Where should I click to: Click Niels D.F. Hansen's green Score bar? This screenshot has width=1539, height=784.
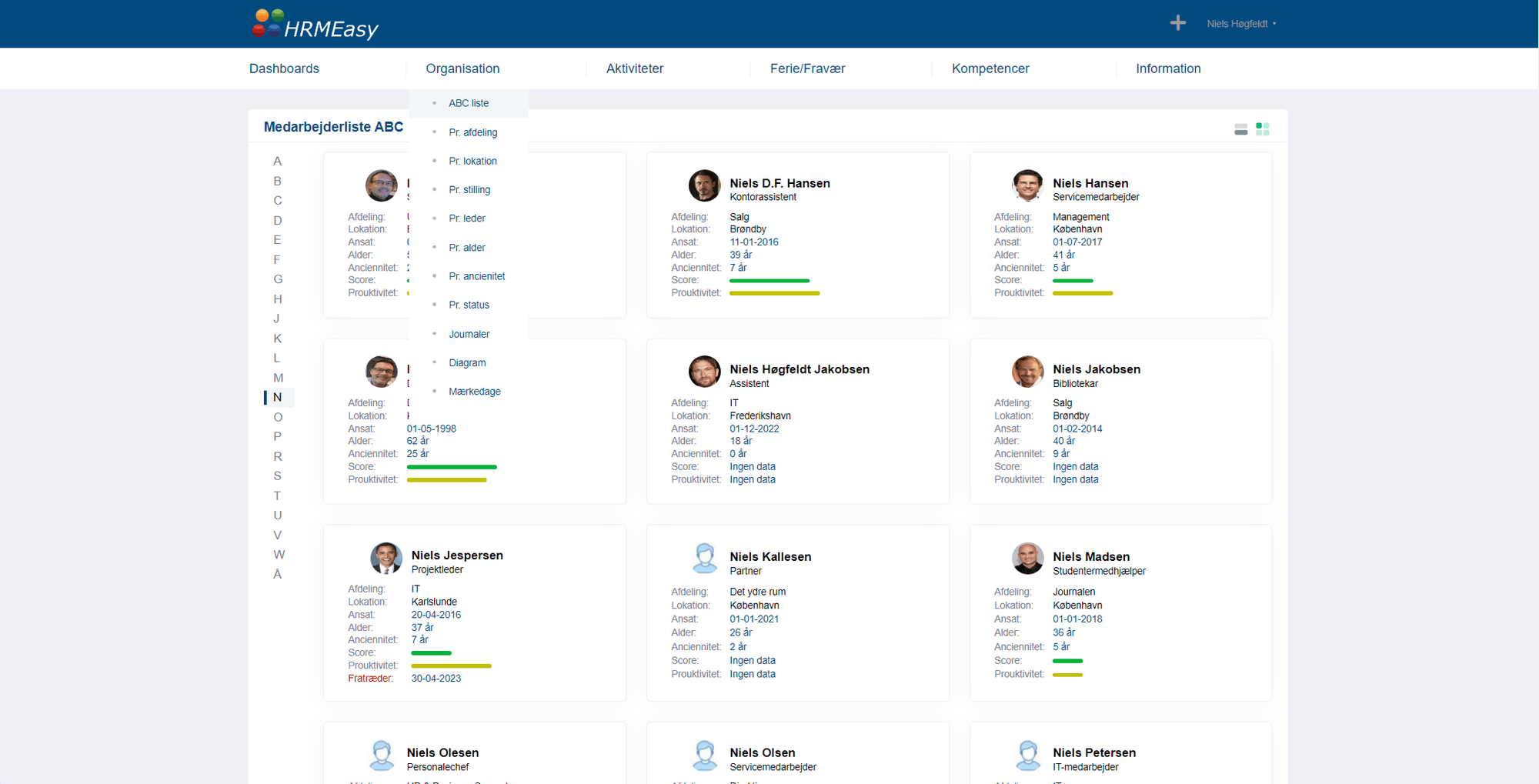pos(769,281)
